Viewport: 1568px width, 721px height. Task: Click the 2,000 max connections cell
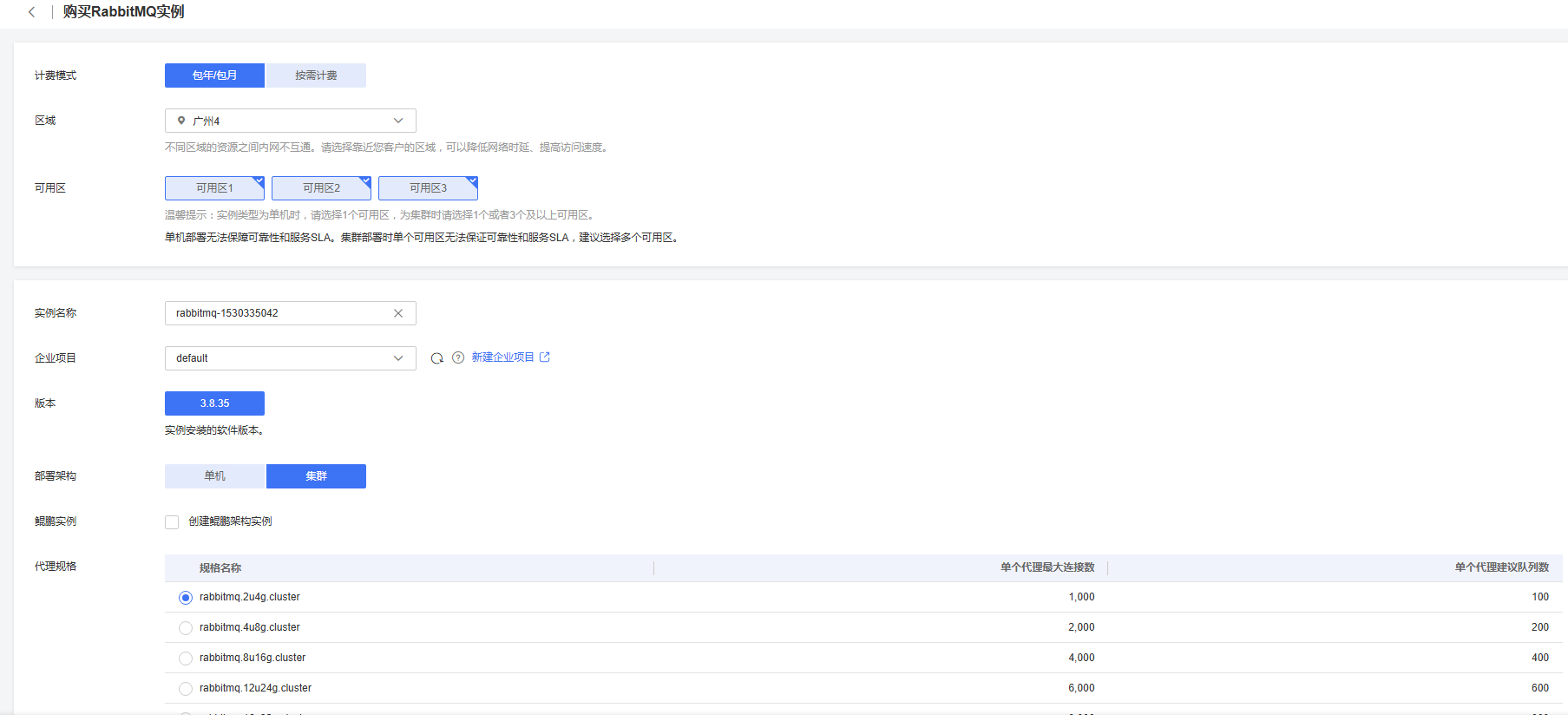click(x=1081, y=627)
